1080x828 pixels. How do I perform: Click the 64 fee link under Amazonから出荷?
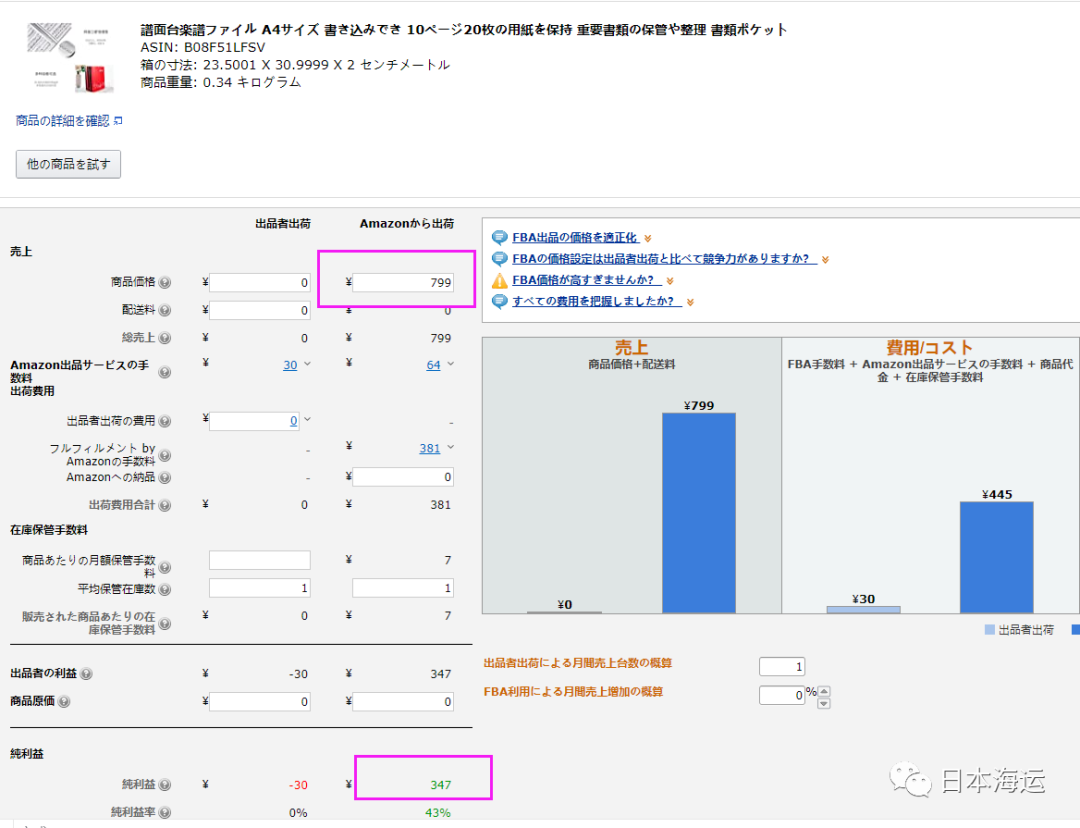point(433,365)
